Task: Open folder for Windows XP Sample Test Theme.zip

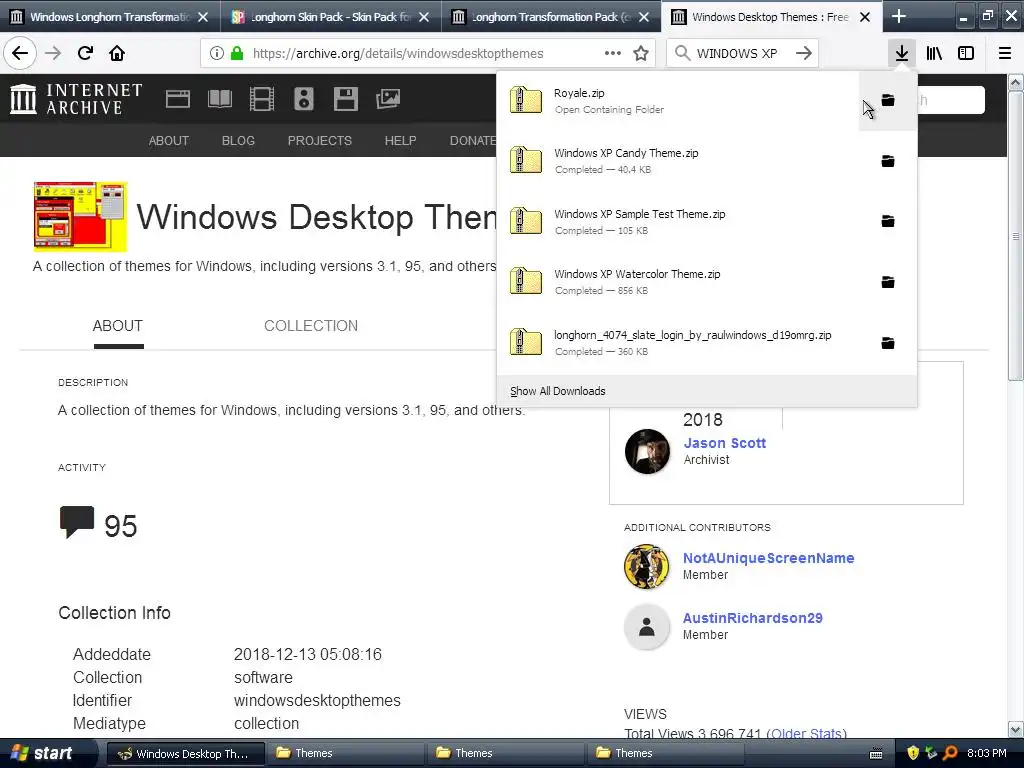Action: pyautogui.click(x=888, y=221)
